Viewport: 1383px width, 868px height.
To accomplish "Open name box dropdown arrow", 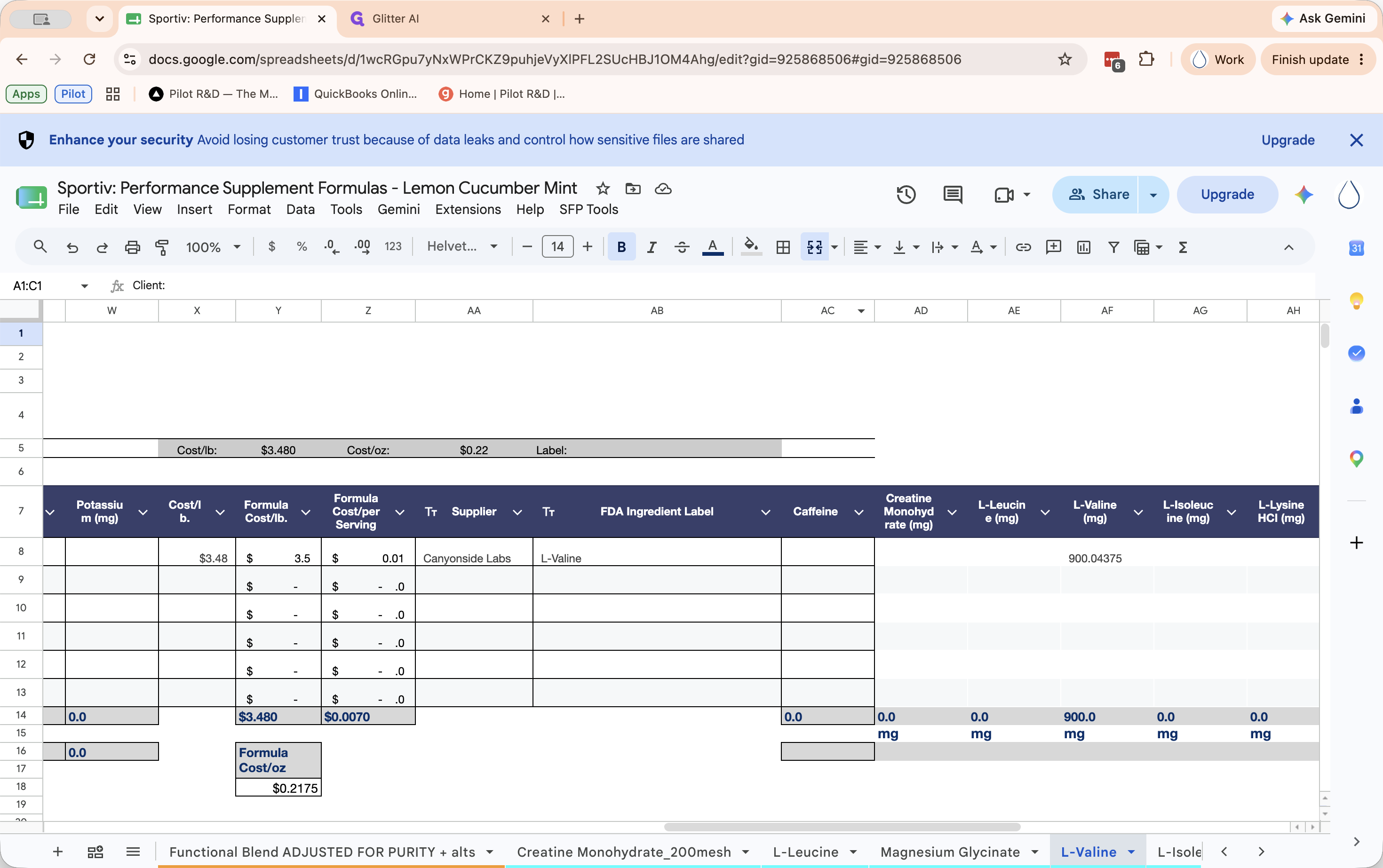I will pyautogui.click(x=84, y=285).
